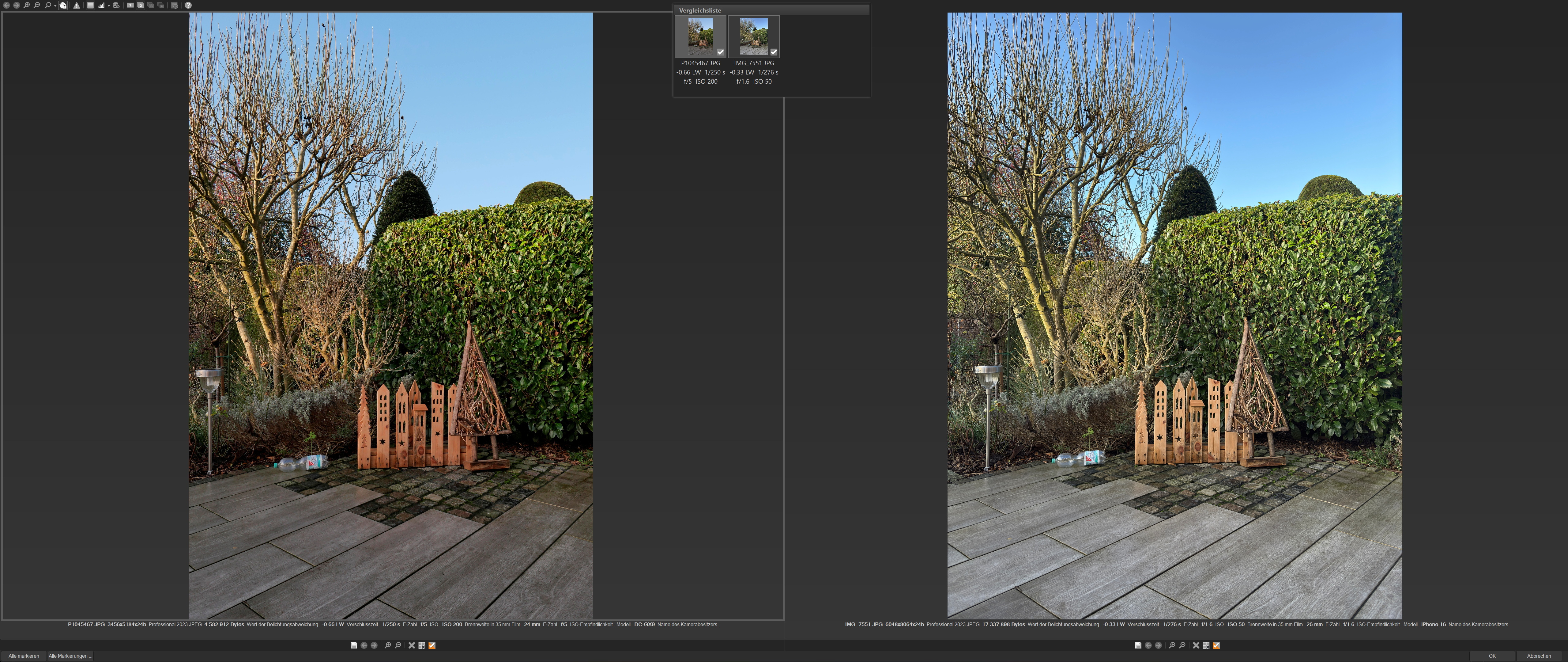Zoom out on the right image panel
The width and height of the screenshot is (1568, 662).
(x=1182, y=645)
